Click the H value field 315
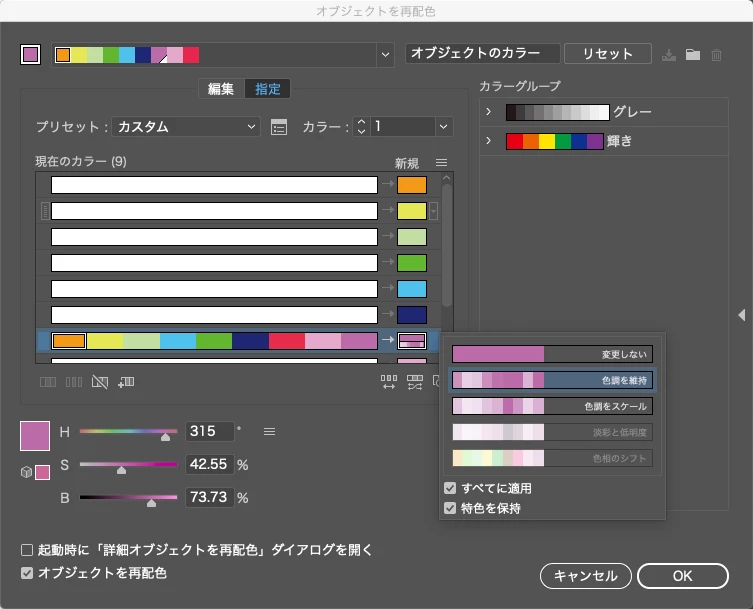 [x=209, y=431]
